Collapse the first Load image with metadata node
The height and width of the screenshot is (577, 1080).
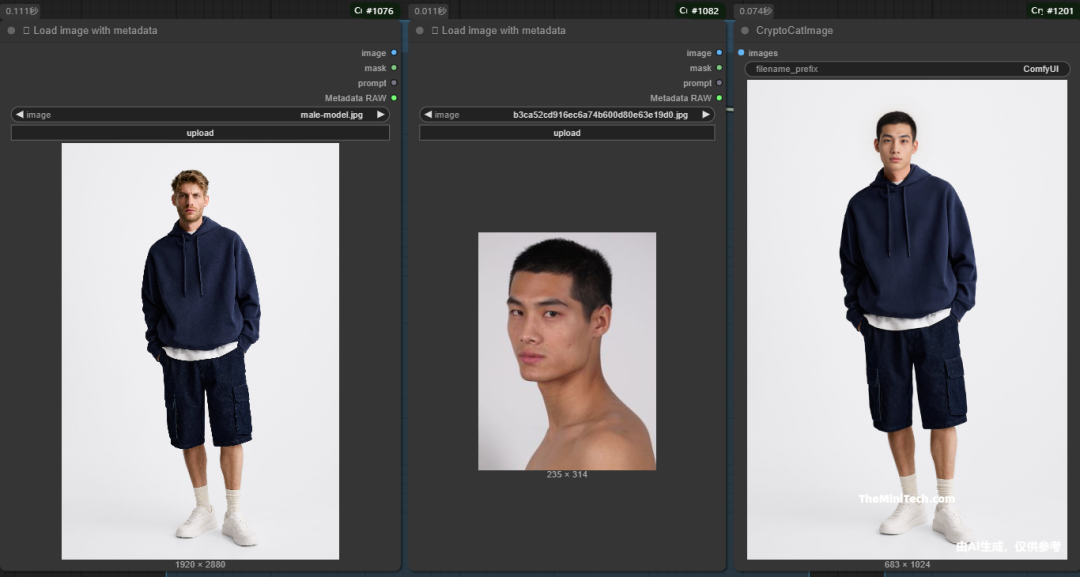coord(11,31)
